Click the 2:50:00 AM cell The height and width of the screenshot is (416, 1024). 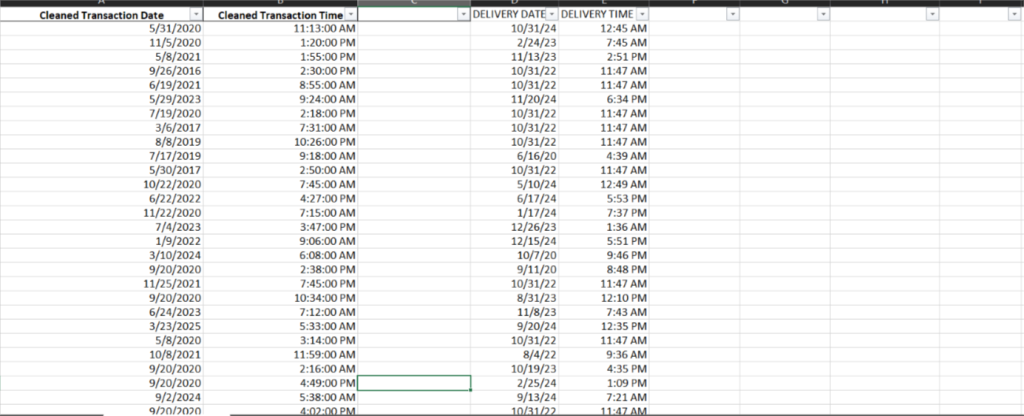point(280,170)
